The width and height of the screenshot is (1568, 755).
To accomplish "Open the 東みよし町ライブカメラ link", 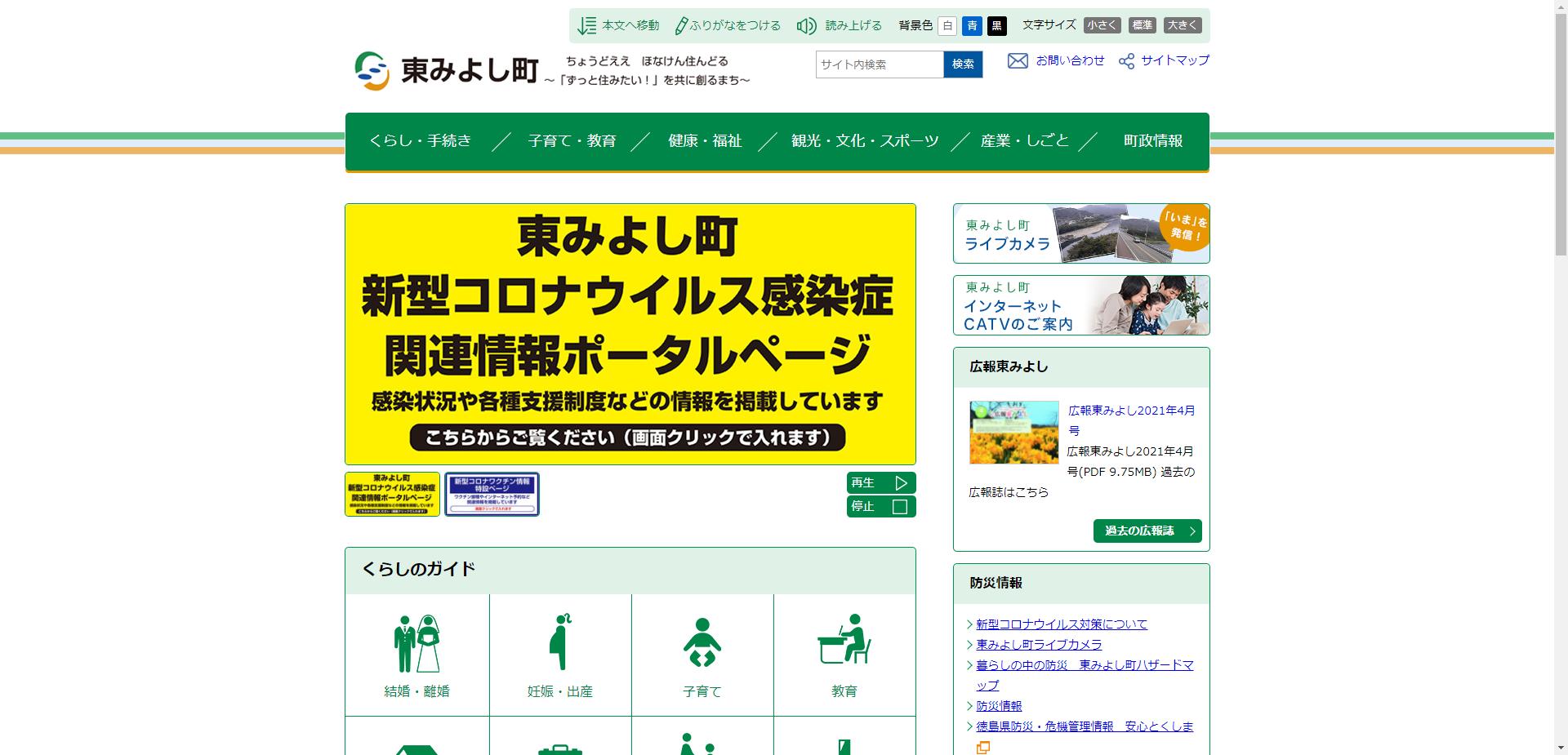I will (x=1037, y=644).
